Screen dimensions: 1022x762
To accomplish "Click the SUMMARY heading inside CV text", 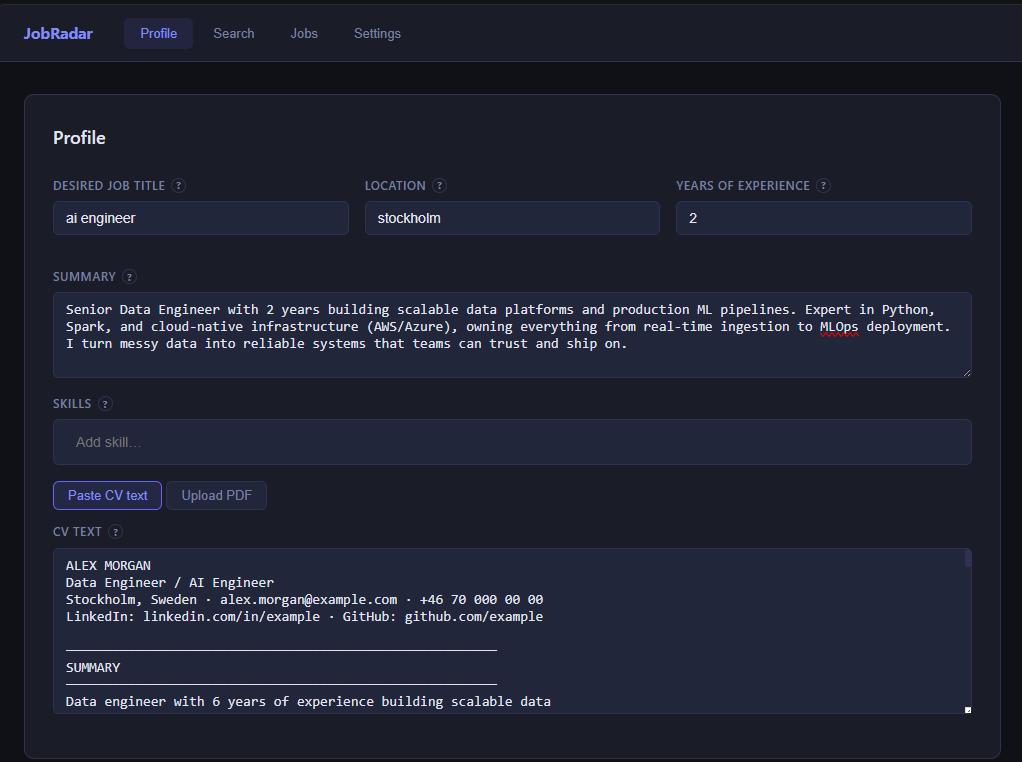I will pos(93,667).
